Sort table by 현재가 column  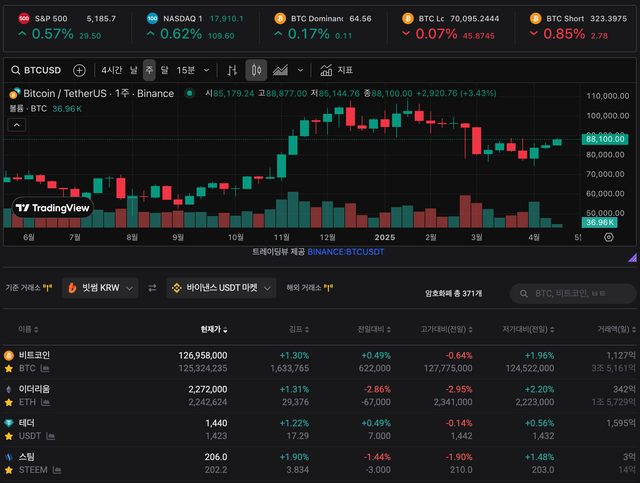click(214, 329)
